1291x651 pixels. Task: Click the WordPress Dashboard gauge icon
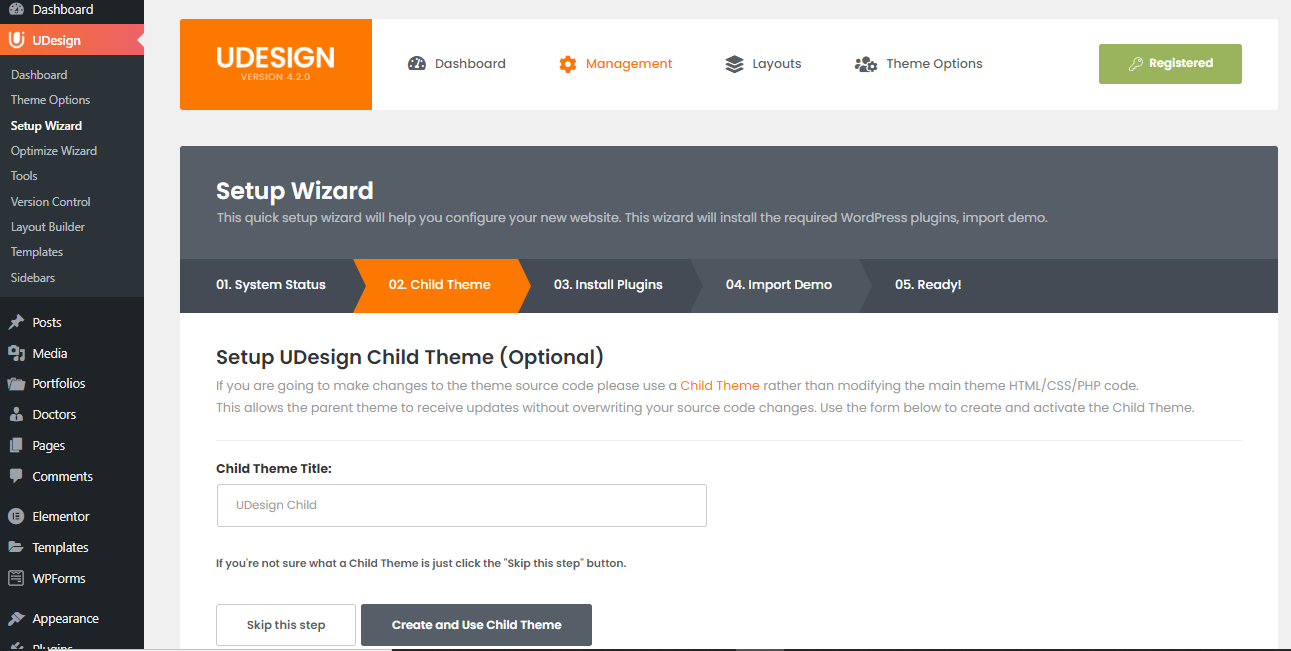(x=16, y=9)
